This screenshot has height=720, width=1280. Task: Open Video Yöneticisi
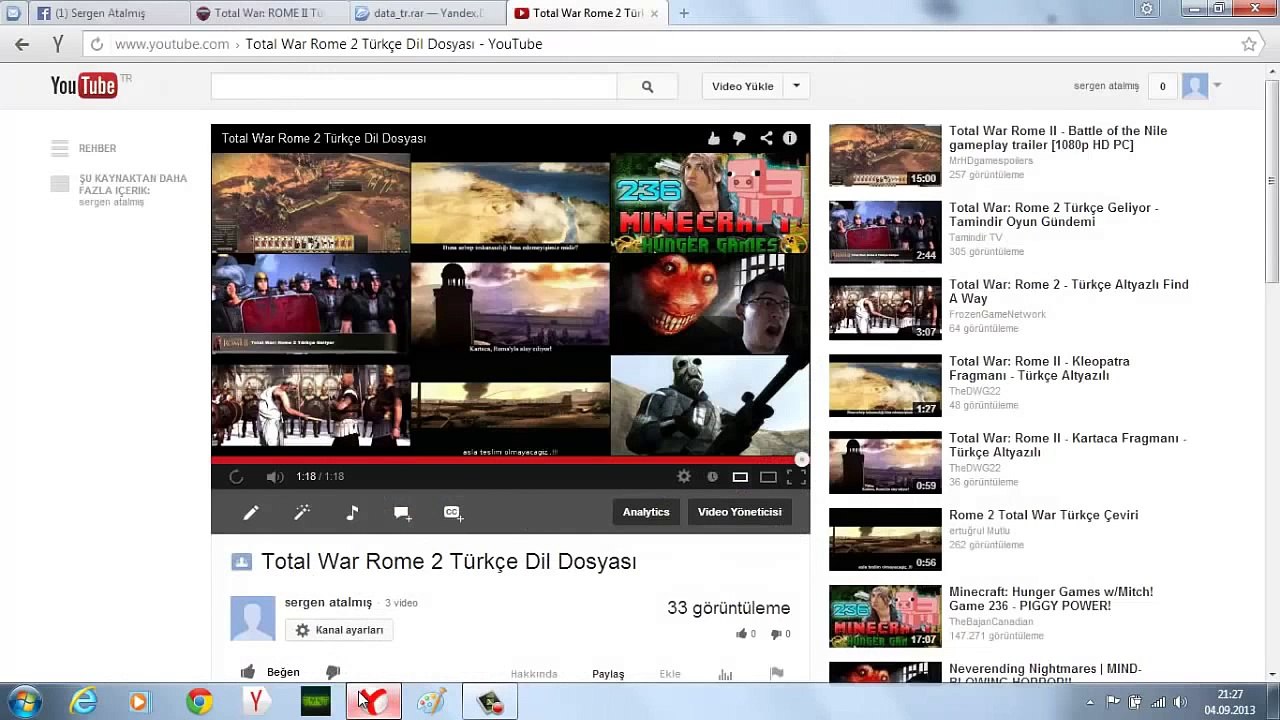coord(740,512)
